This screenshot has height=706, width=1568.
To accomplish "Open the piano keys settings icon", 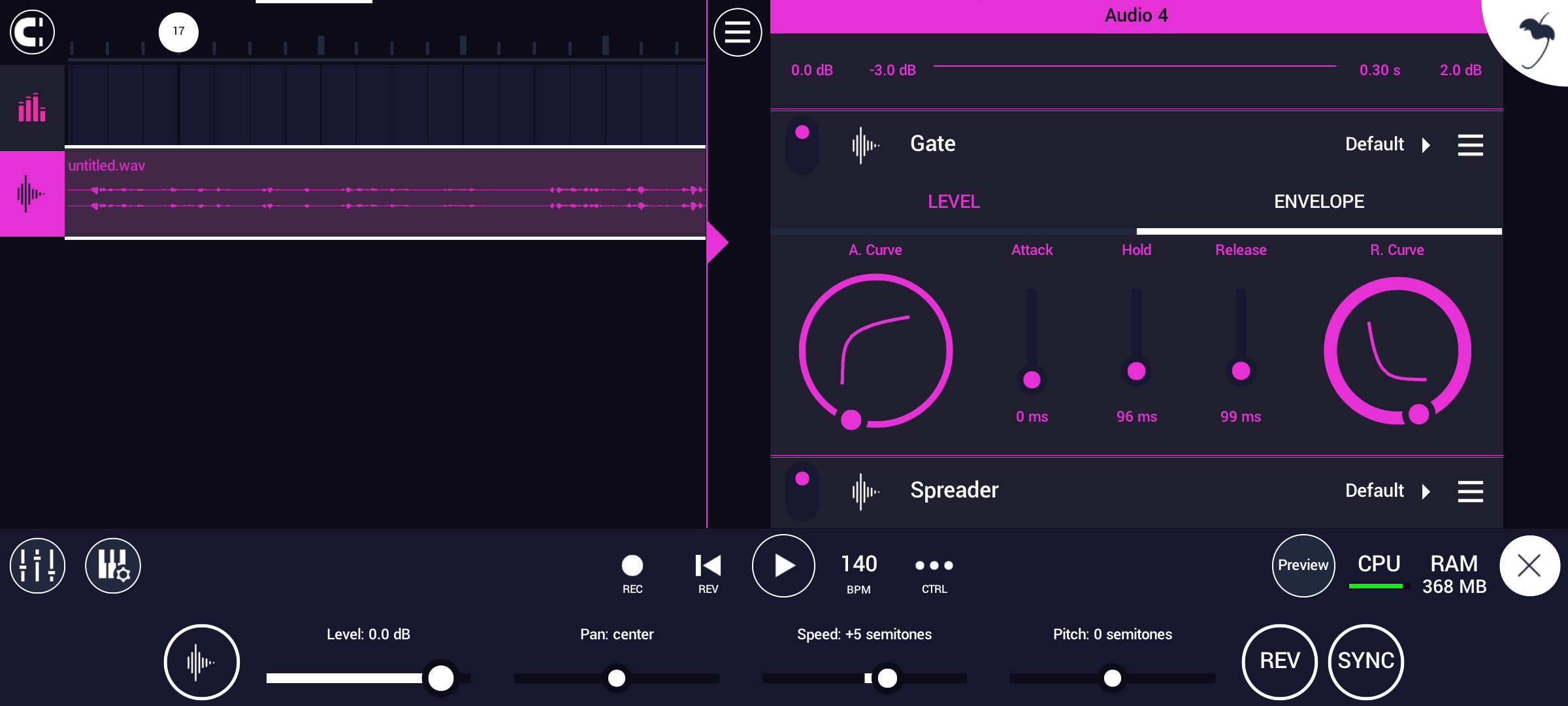I will coord(113,565).
